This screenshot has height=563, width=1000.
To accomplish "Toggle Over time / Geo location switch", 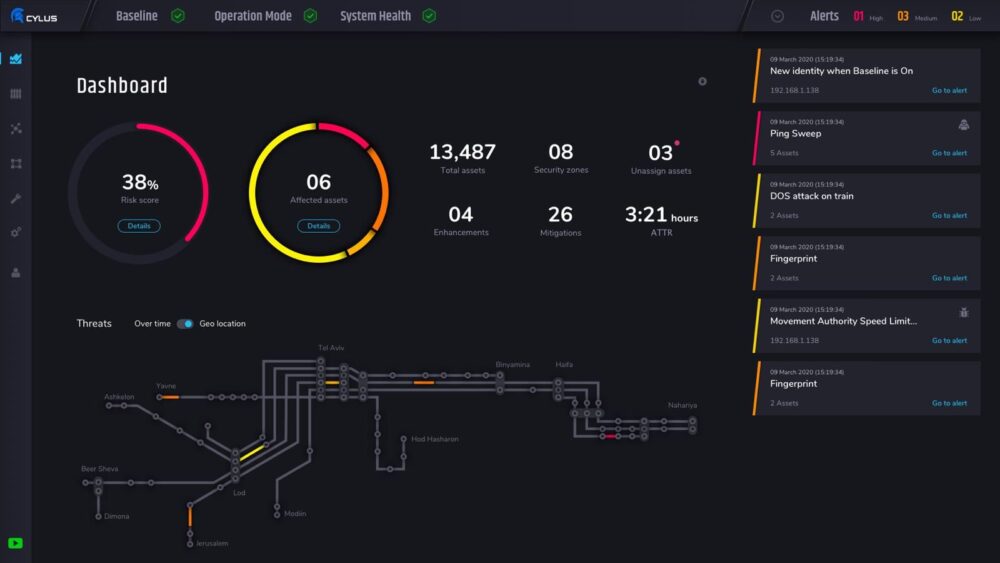I will coord(185,324).
